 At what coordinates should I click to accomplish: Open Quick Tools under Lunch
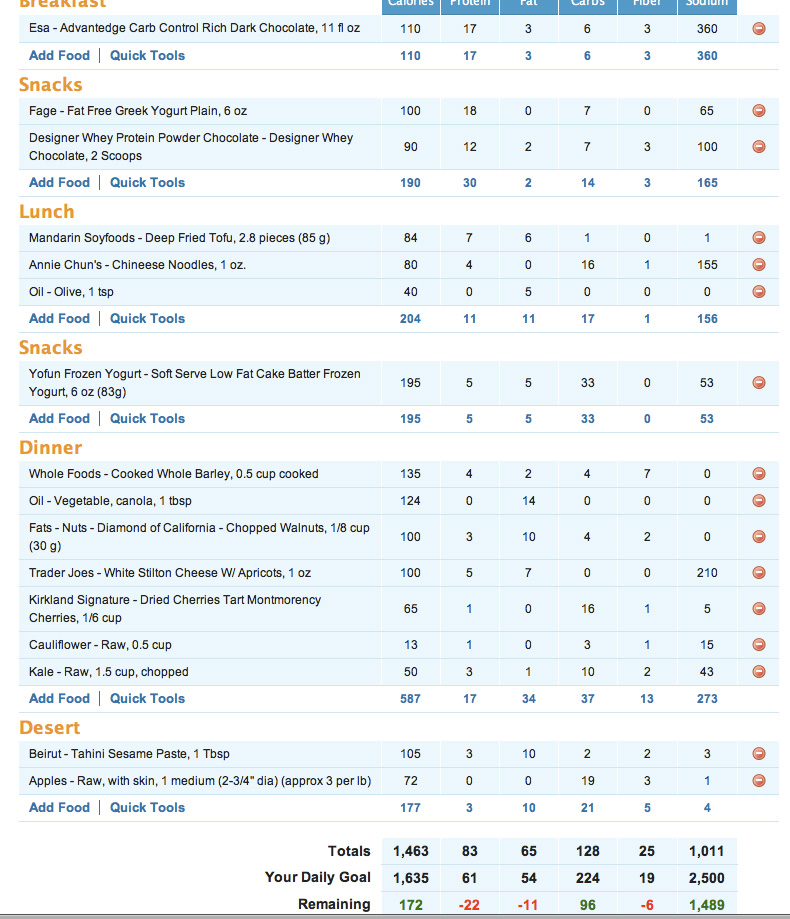147,318
